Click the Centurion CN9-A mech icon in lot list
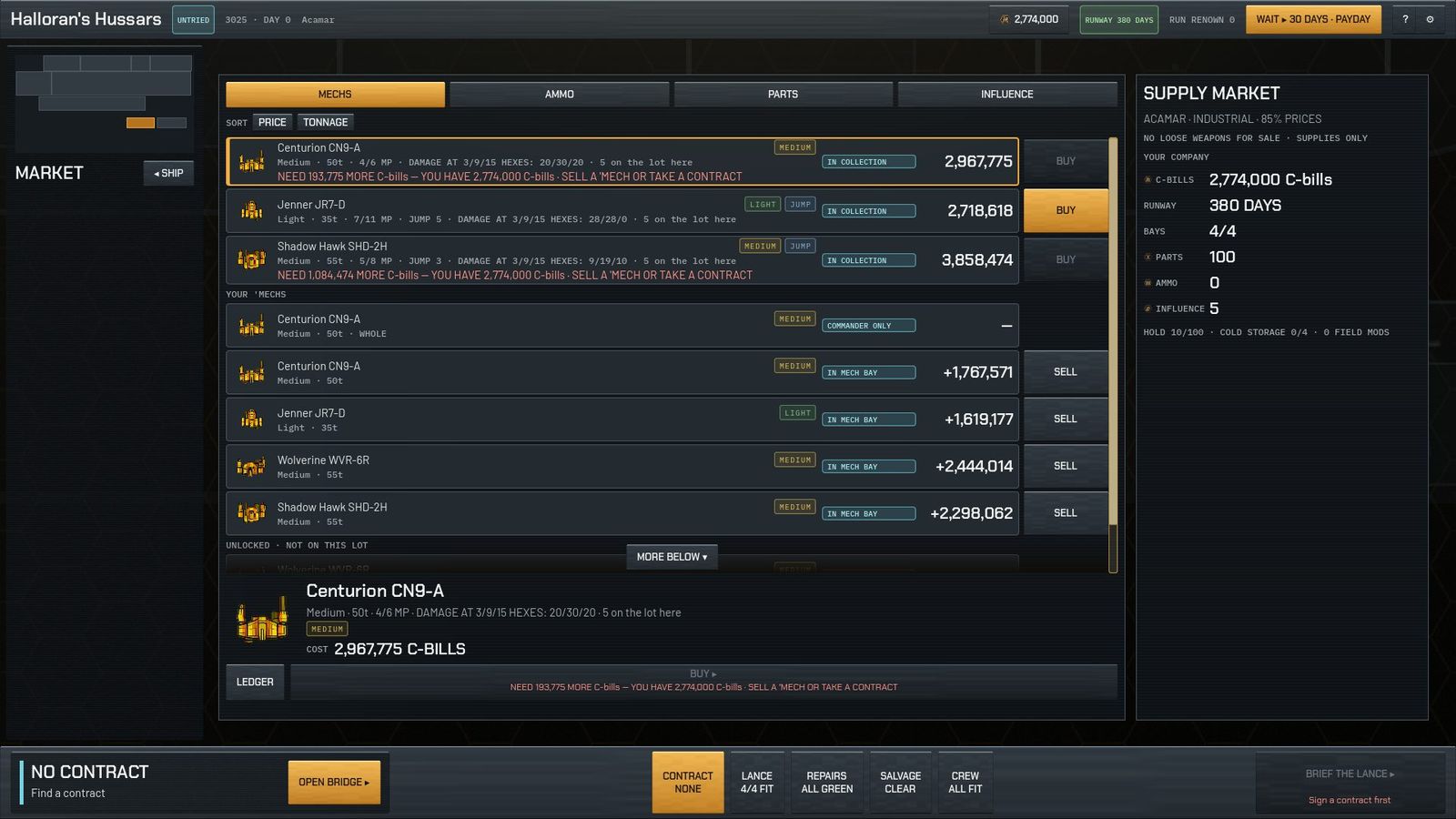Image resolution: width=1456 pixels, height=819 pixels. click(251, 162)
